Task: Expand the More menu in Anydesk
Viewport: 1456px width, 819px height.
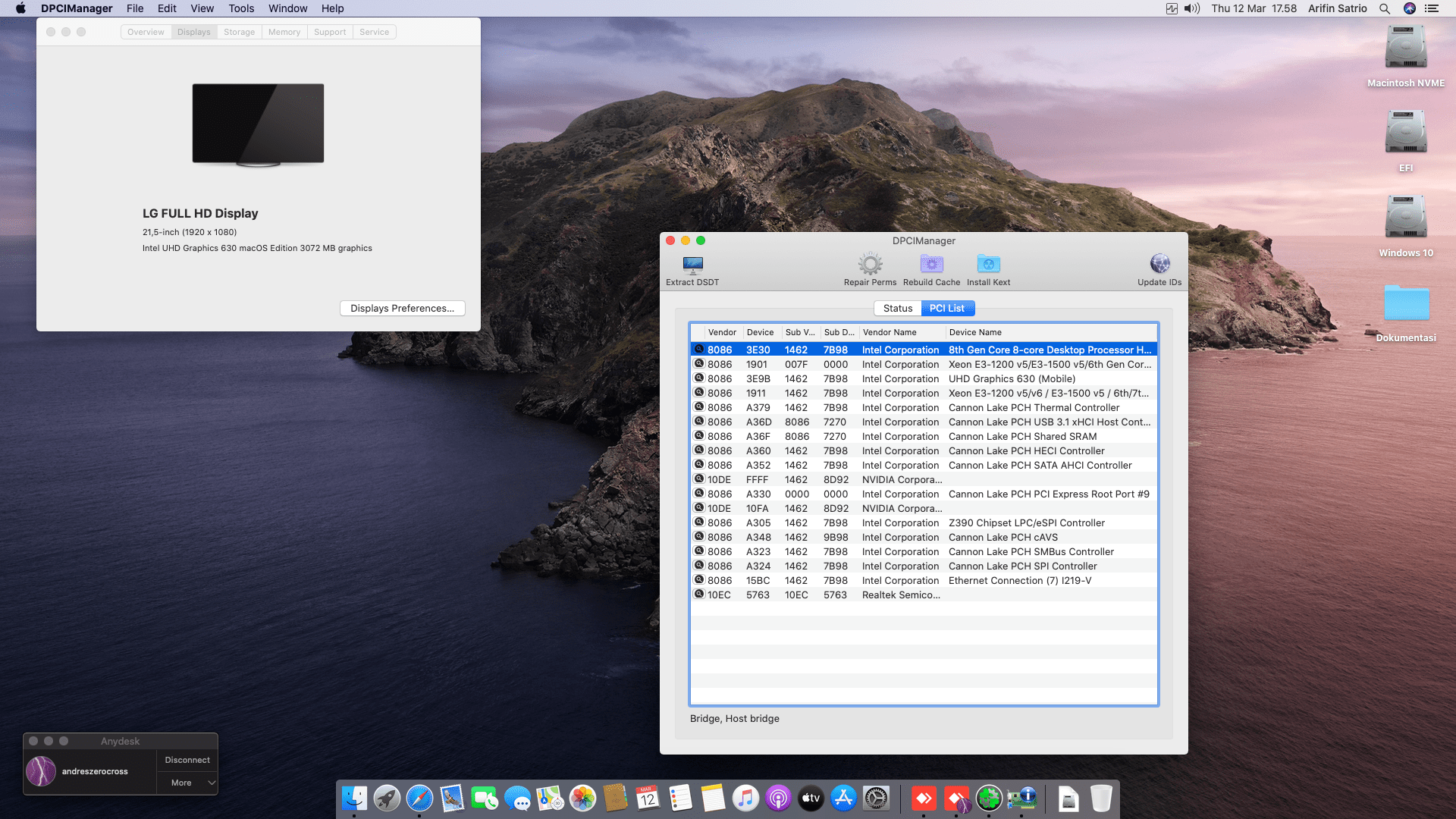Action: [x=187, y=783]
